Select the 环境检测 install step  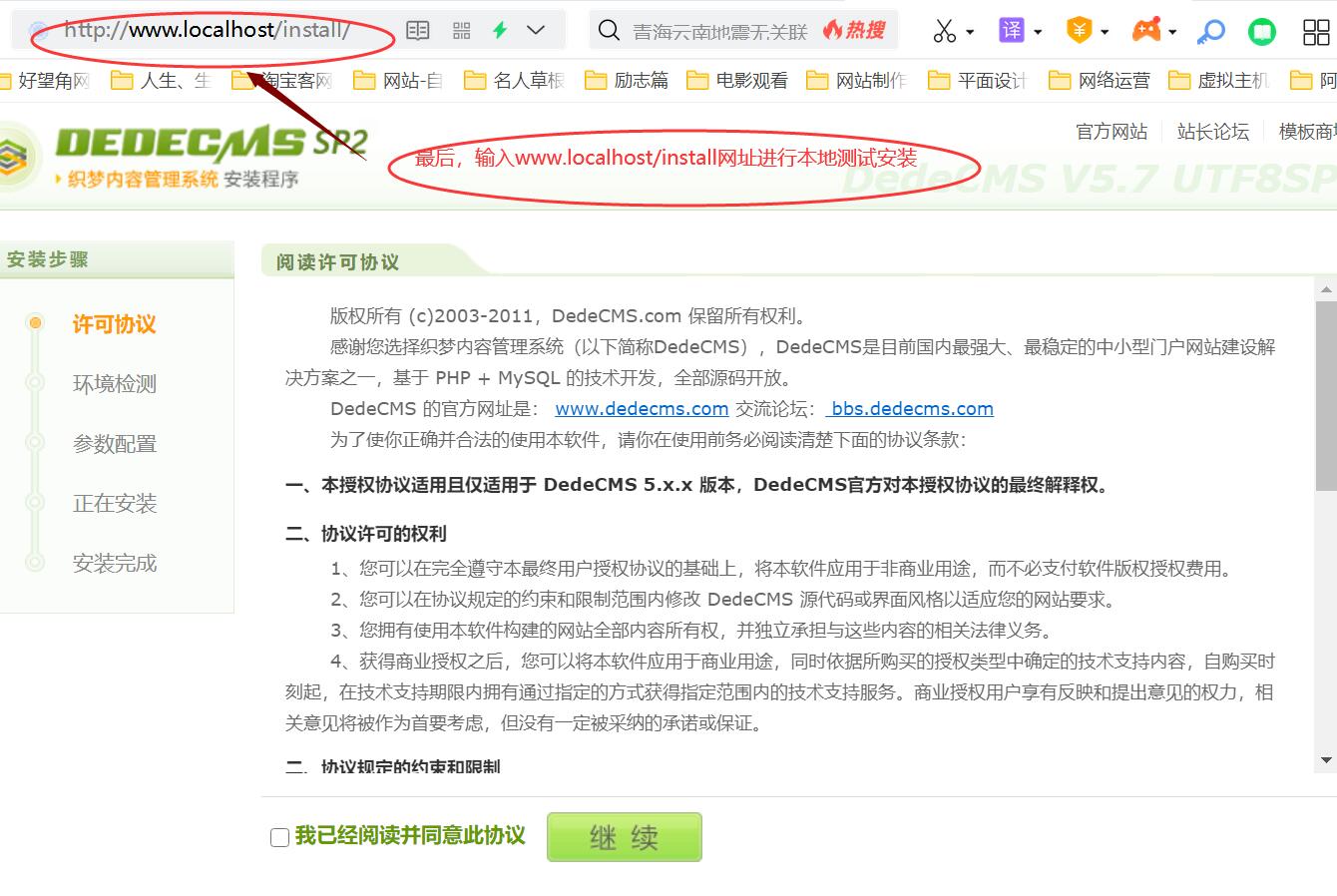[115, 384]
